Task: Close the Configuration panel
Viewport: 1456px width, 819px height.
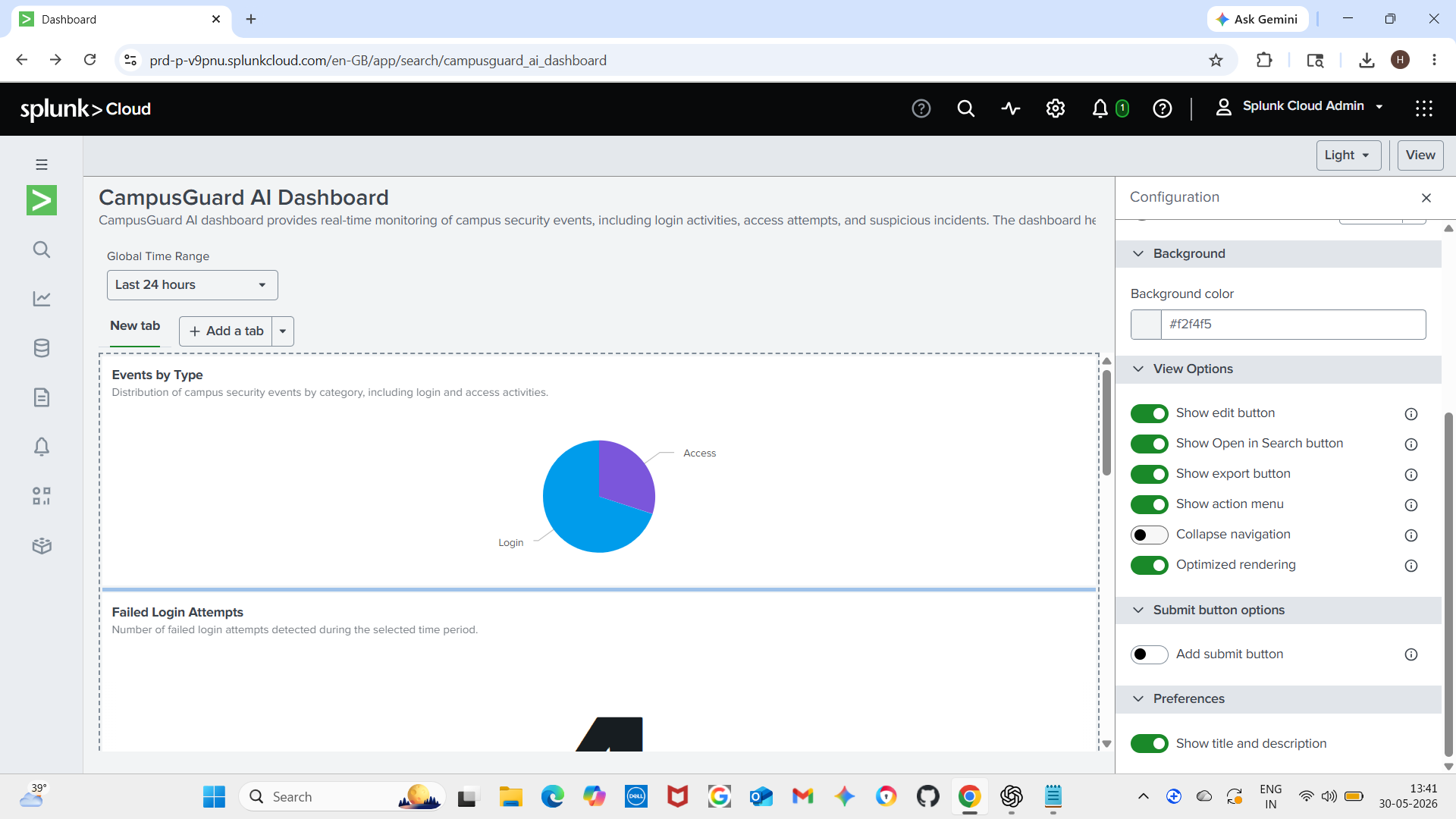Action: tap(1426, 198)
